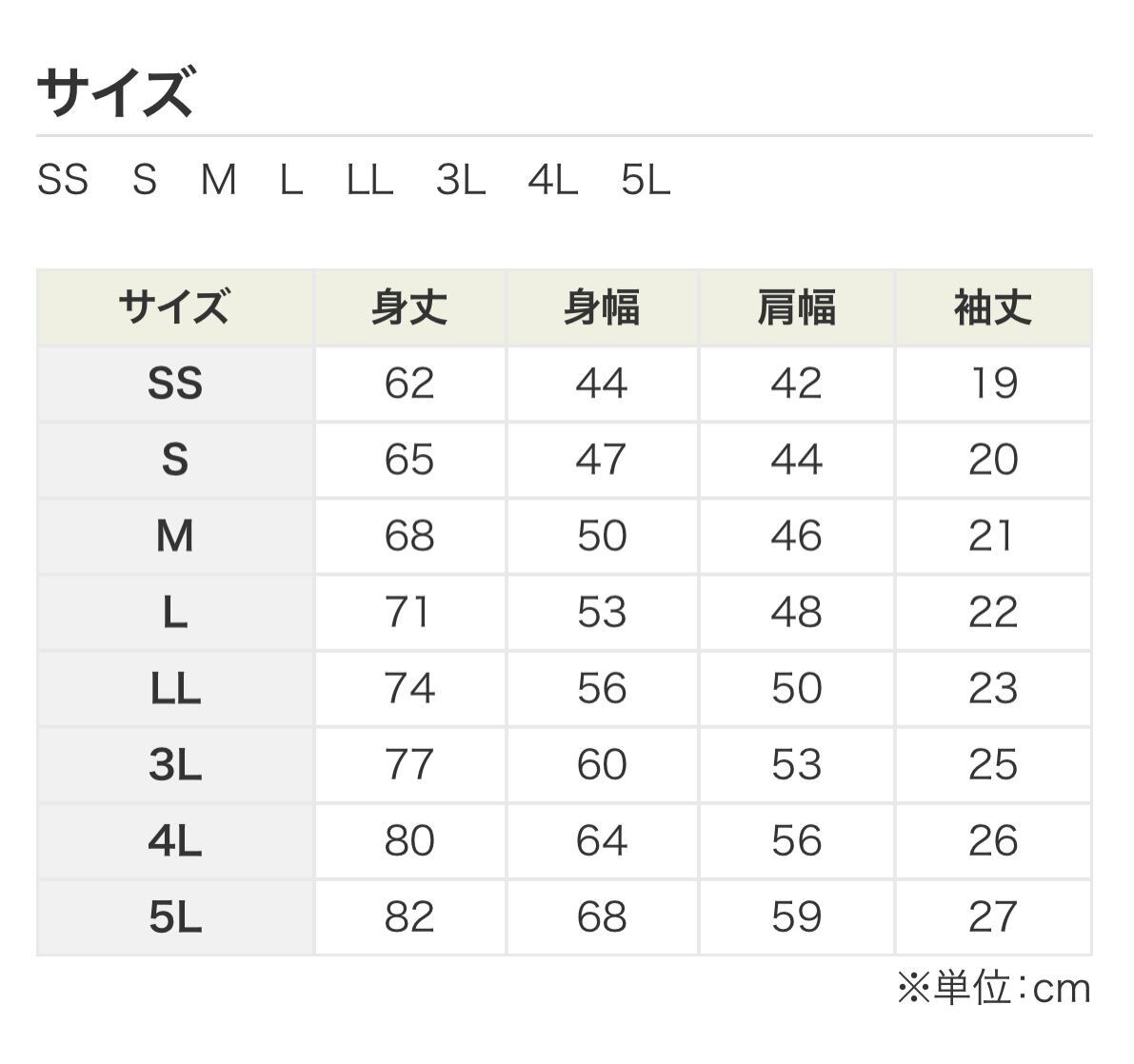
Task: Pick the LL option in the size list
Action: (x=369, y=180)
